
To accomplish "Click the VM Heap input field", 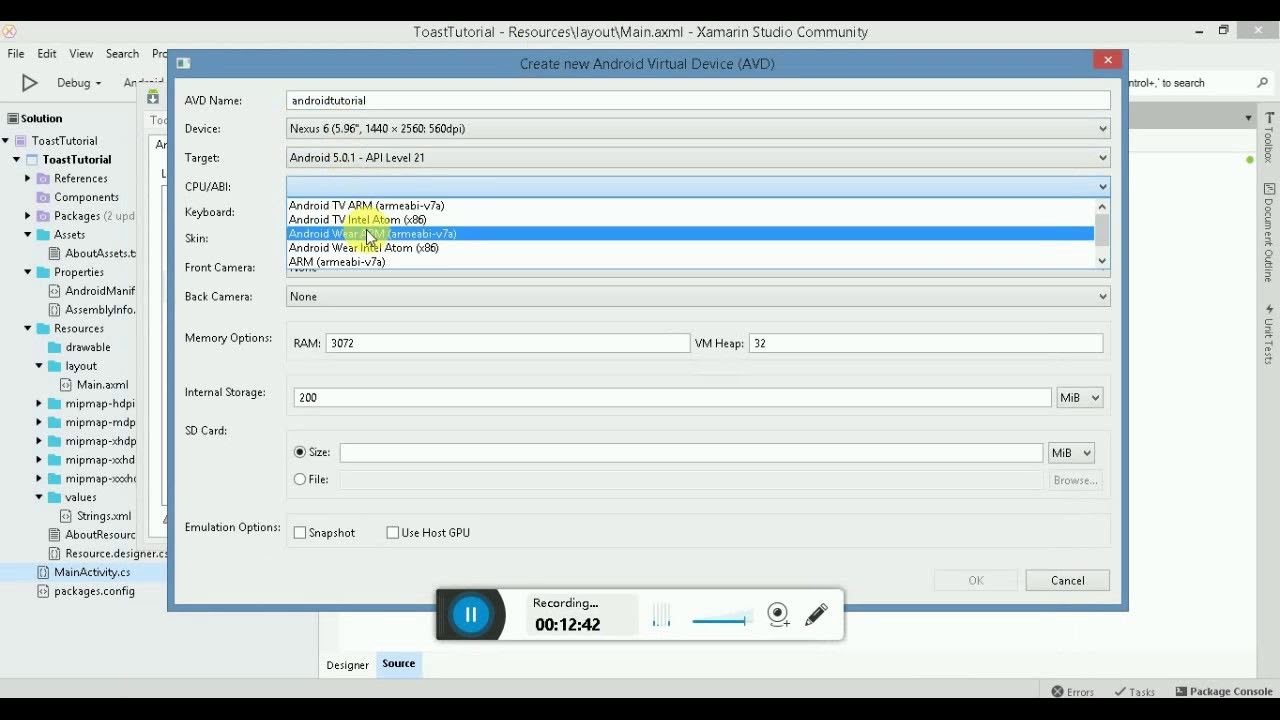I will tap(926, 343).
